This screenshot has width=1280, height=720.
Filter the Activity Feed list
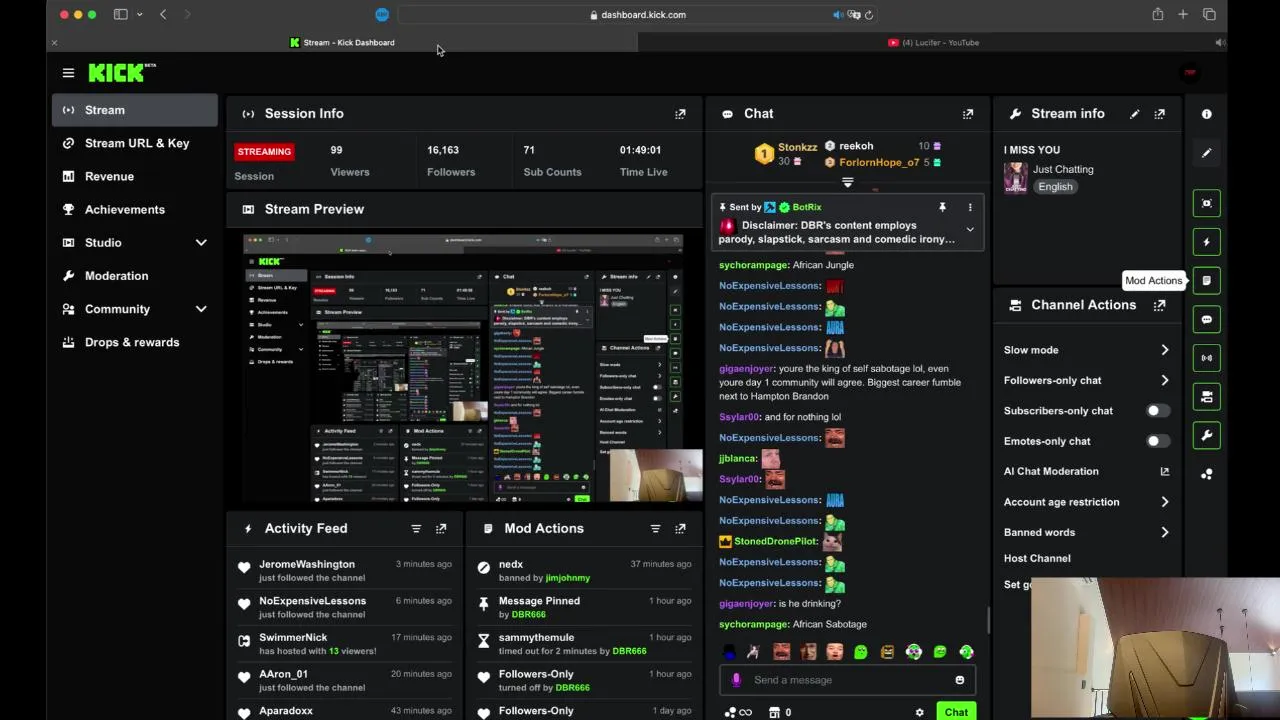[x=416, y=529]
